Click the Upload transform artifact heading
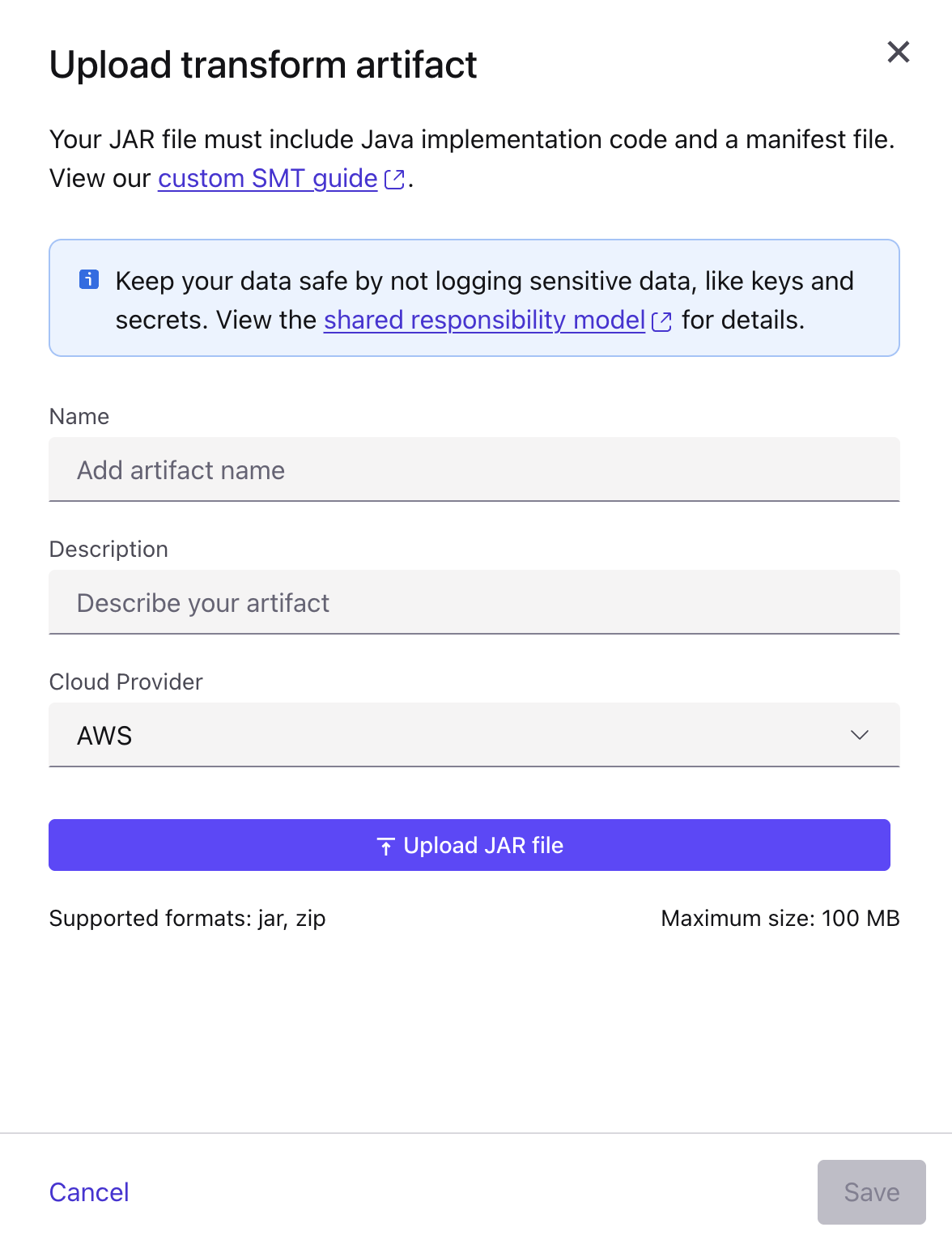 (263, 65)
